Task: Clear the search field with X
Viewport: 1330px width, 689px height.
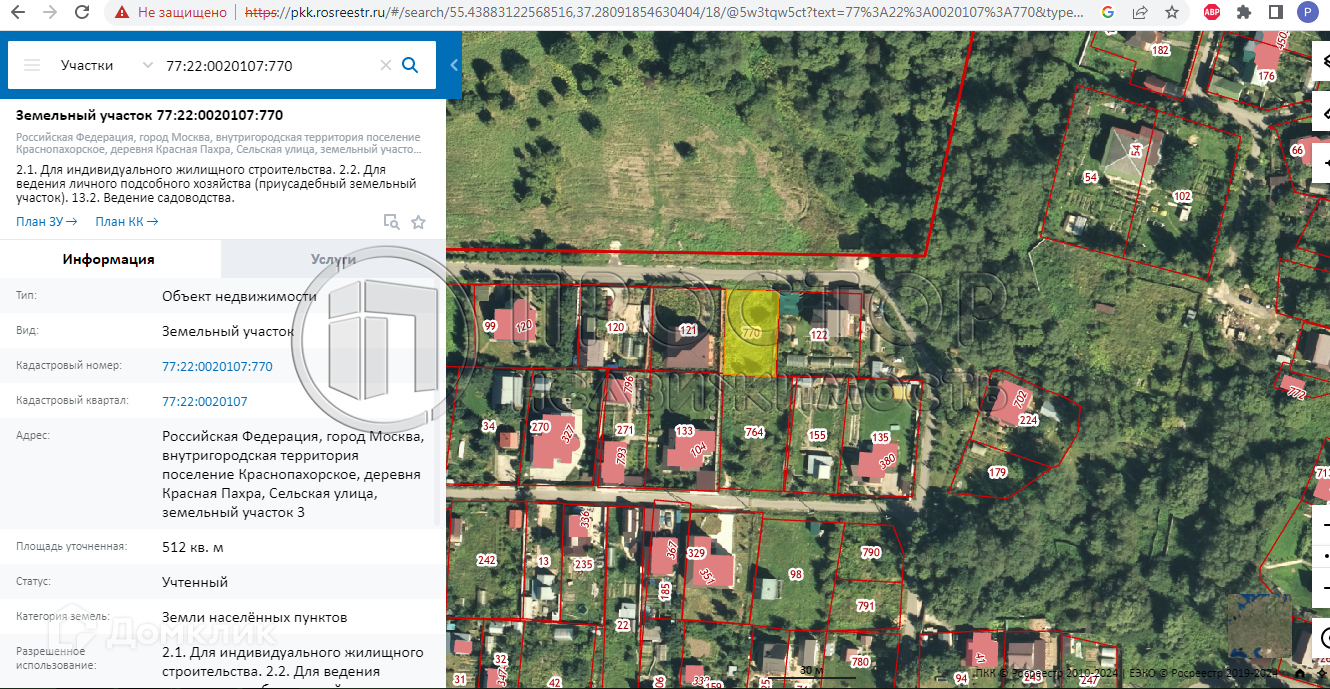Action: coord(385,65)
